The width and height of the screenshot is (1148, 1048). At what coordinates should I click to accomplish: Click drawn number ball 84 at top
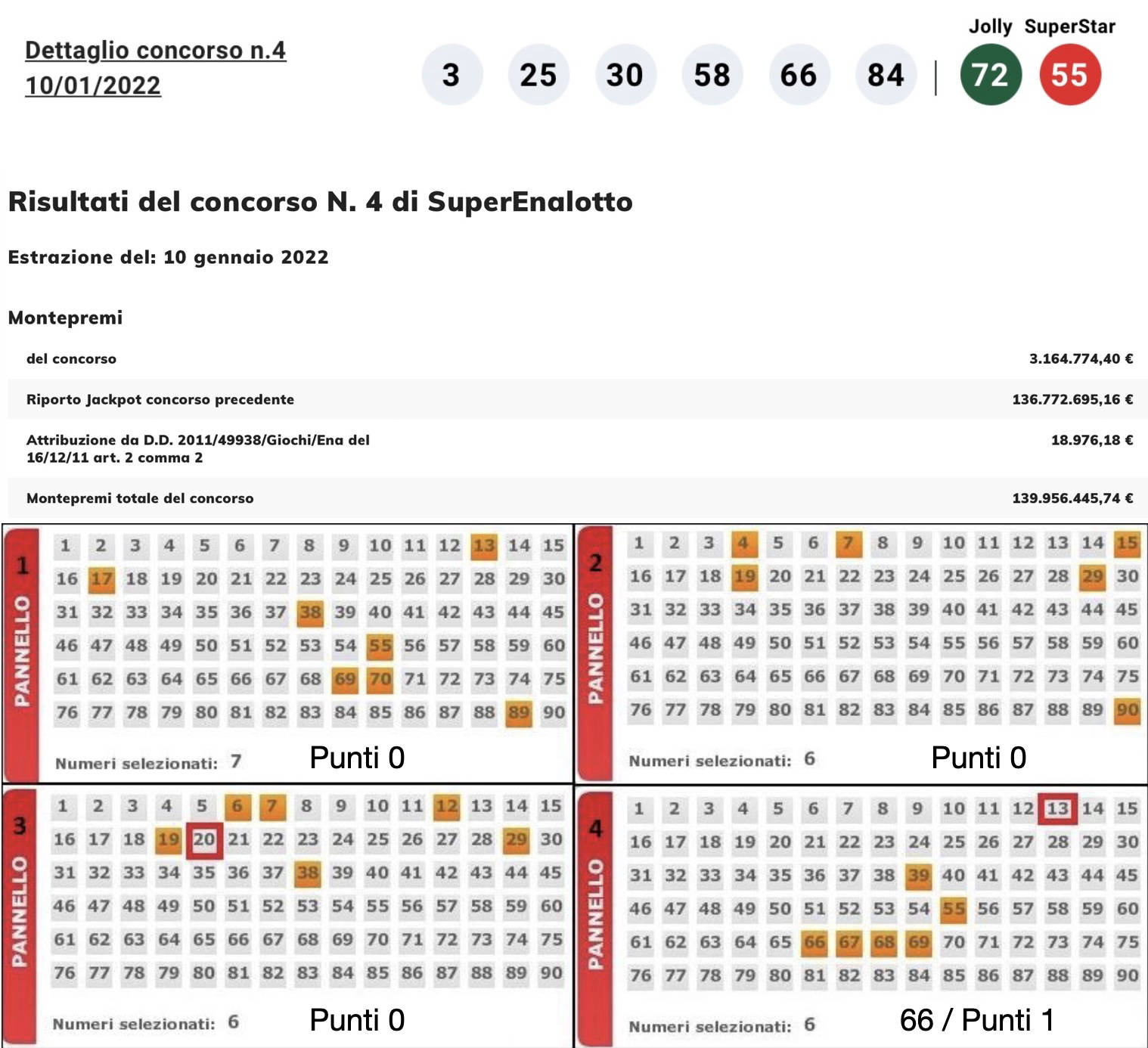point(886,75)
